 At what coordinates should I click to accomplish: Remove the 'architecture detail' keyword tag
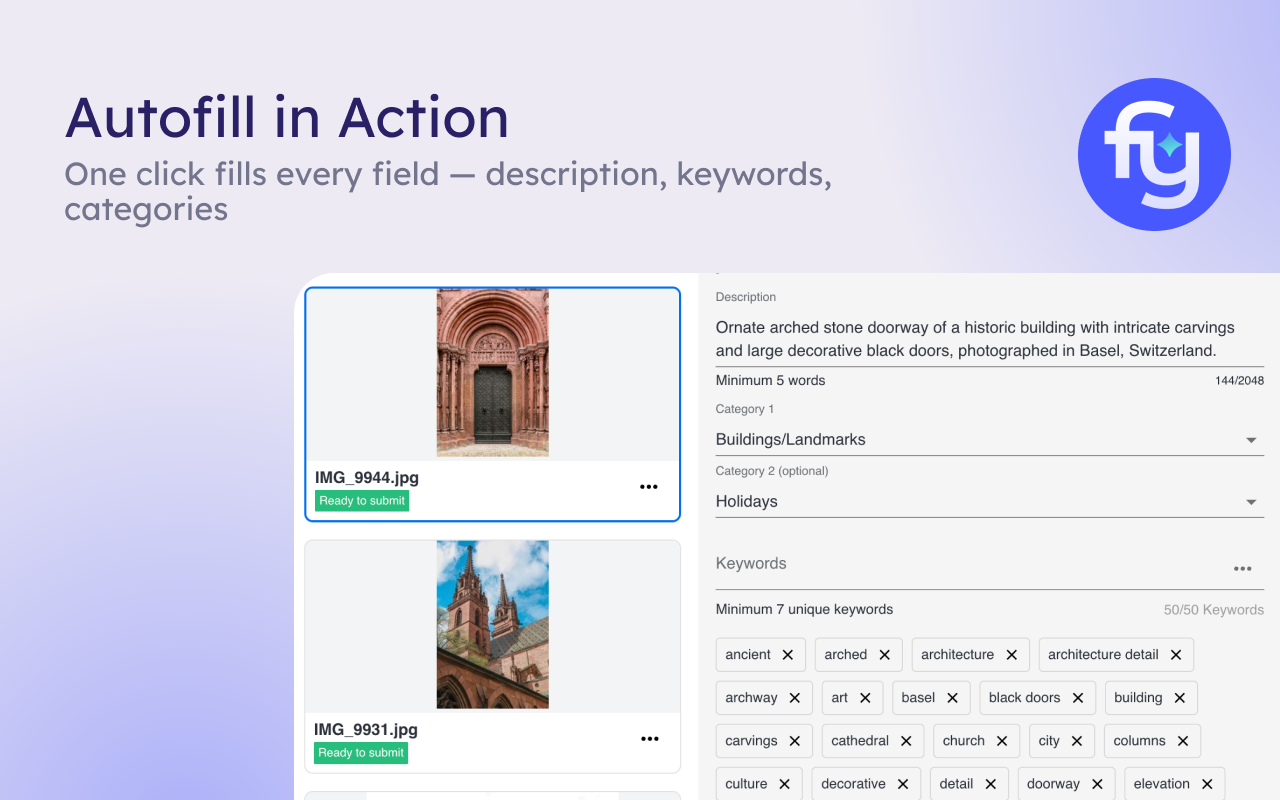click(1176, 655)
